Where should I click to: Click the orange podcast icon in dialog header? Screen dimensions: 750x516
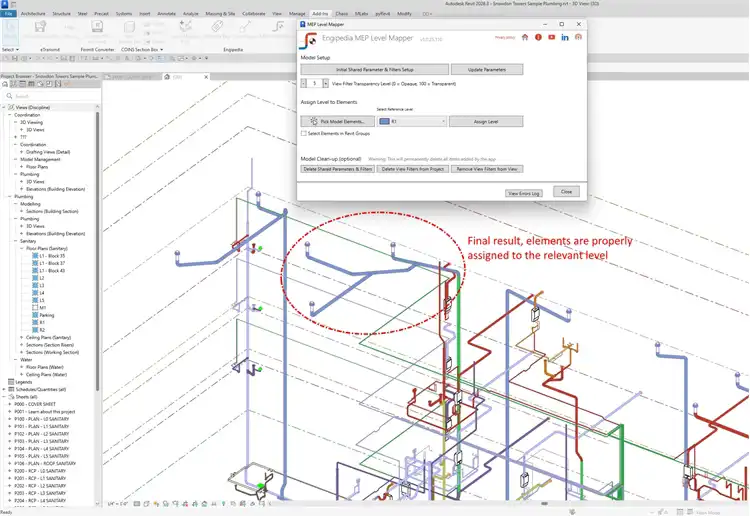[x=578, y=37]
